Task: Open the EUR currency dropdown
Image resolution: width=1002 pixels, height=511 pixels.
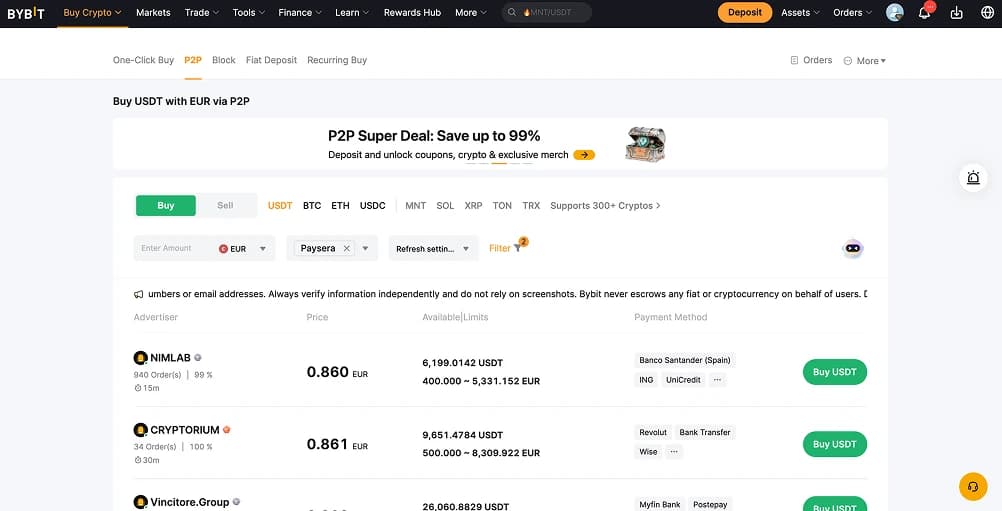Action: 263,248
